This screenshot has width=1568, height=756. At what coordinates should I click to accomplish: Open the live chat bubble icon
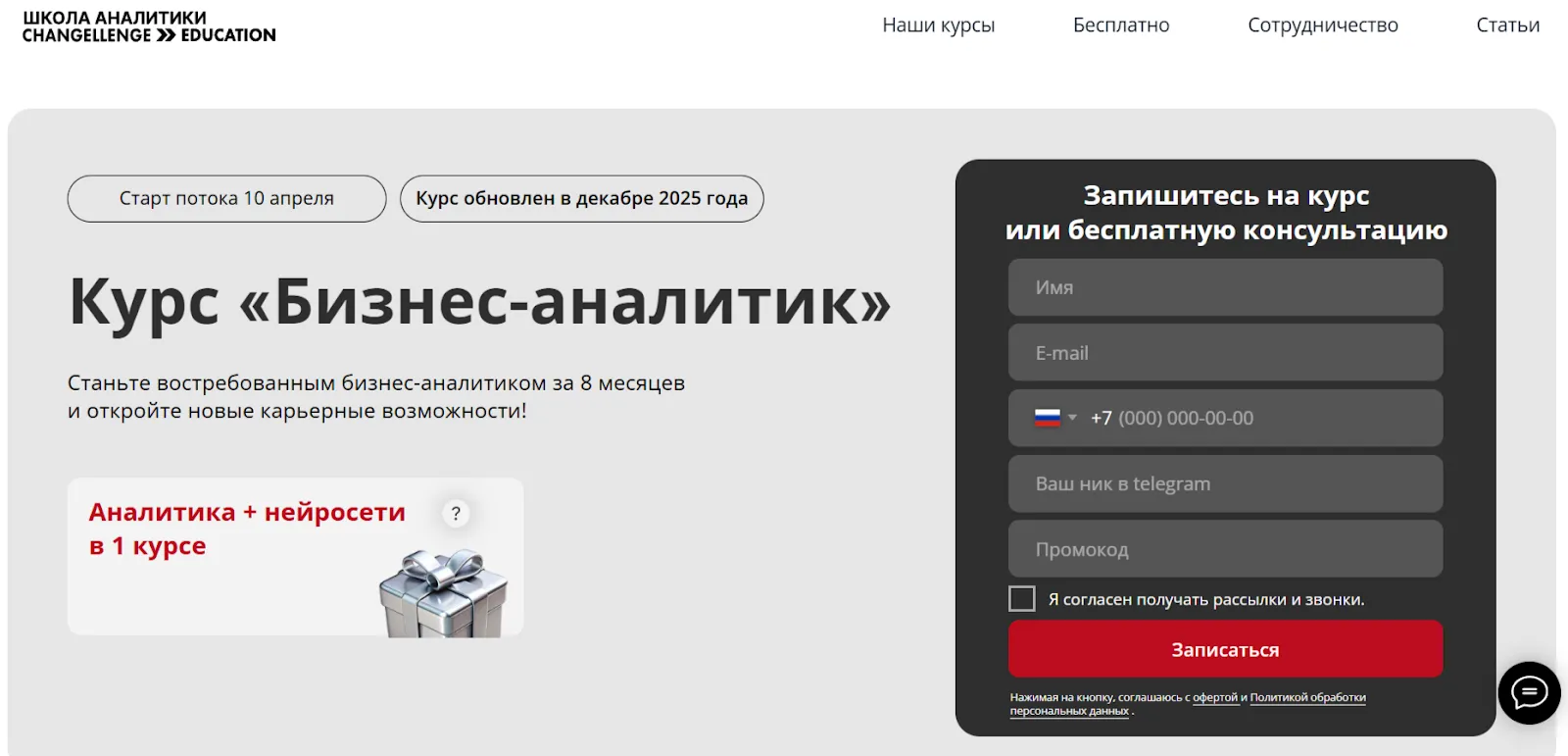pyautogui.click(x=1529, y=693)
